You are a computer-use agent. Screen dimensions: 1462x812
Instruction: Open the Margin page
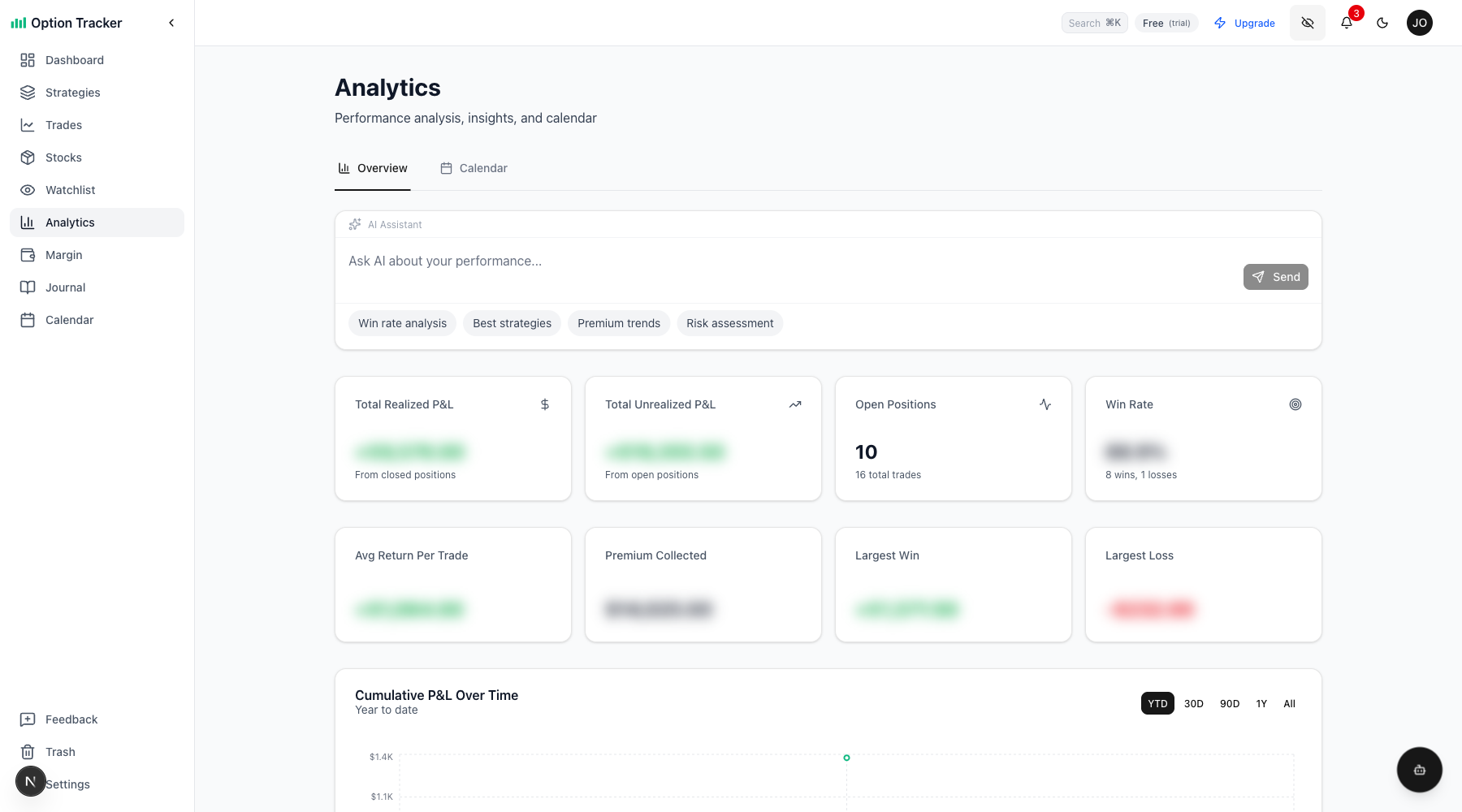tap(63, 255)
